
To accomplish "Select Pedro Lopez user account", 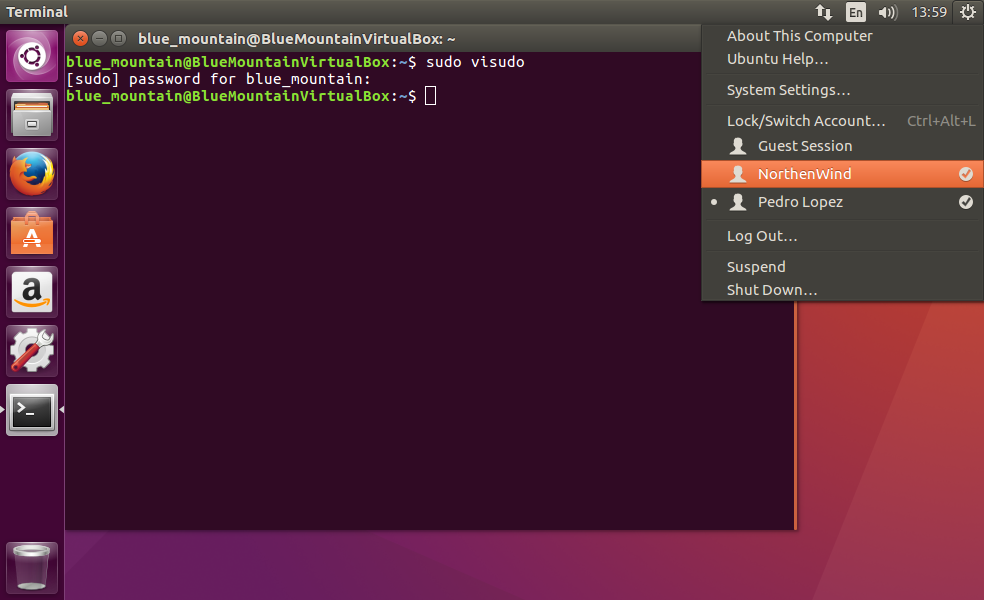I will [799, 202].
